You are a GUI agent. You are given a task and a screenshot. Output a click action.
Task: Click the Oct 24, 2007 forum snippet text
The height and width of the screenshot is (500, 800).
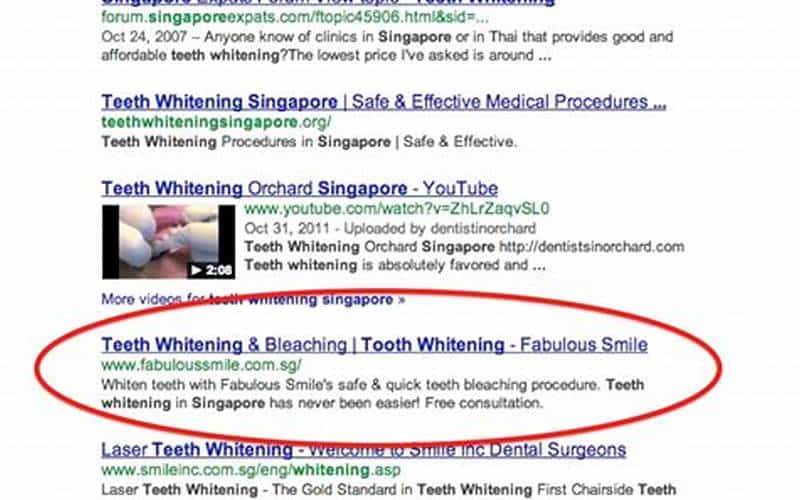(387, 46)
